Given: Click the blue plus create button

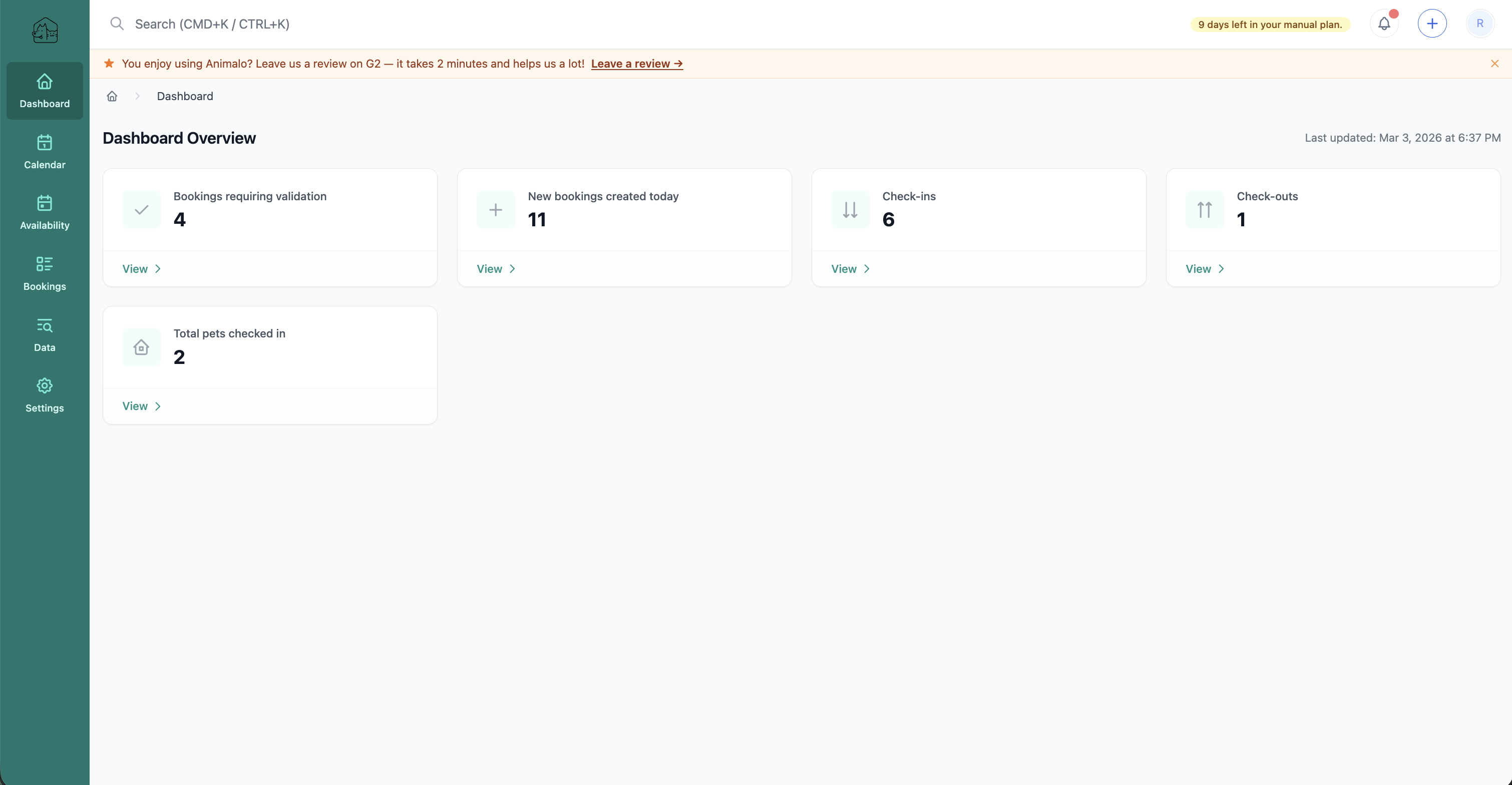Looking at the screenshot, I should click(1432, 24).
